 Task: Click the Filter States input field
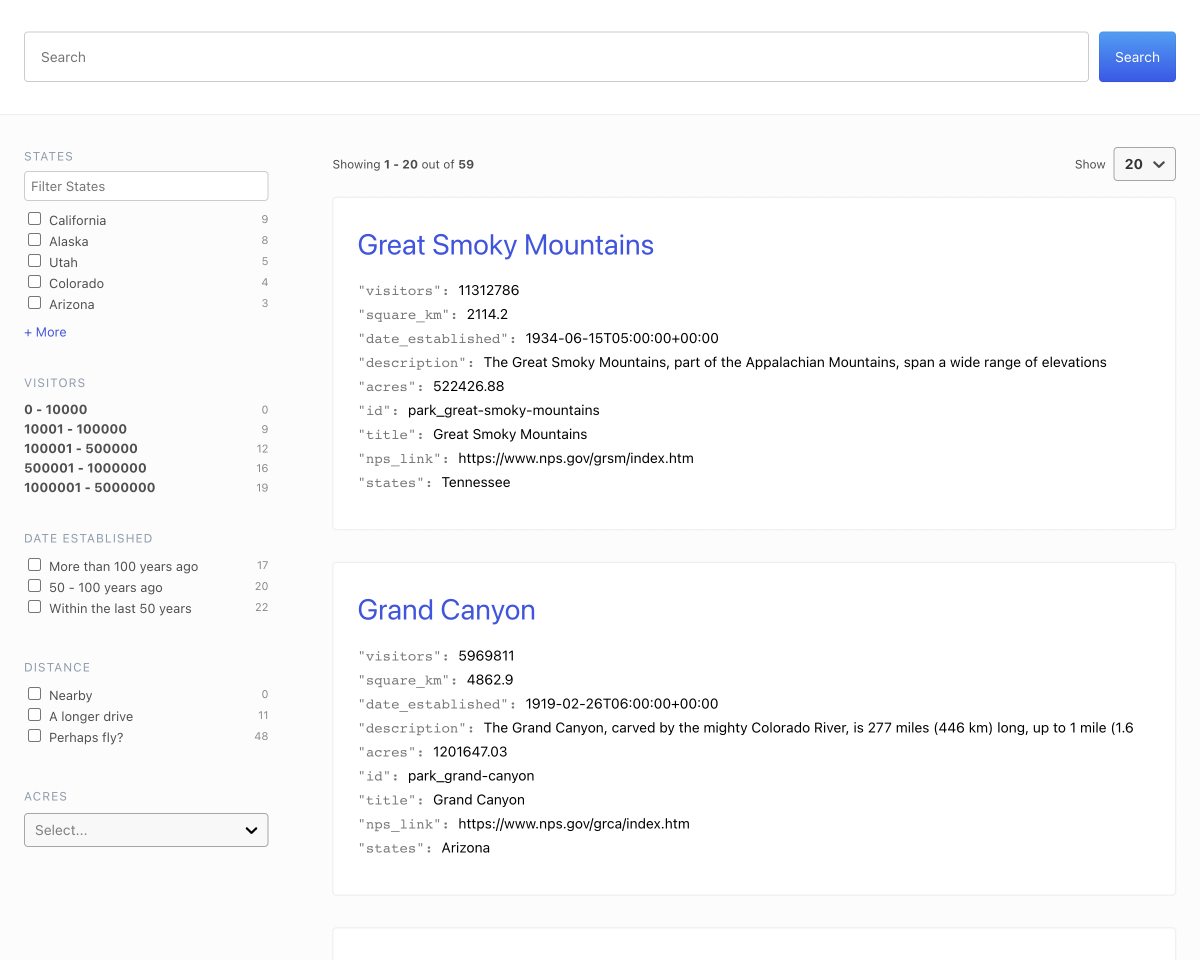click(x=146, y=185)
